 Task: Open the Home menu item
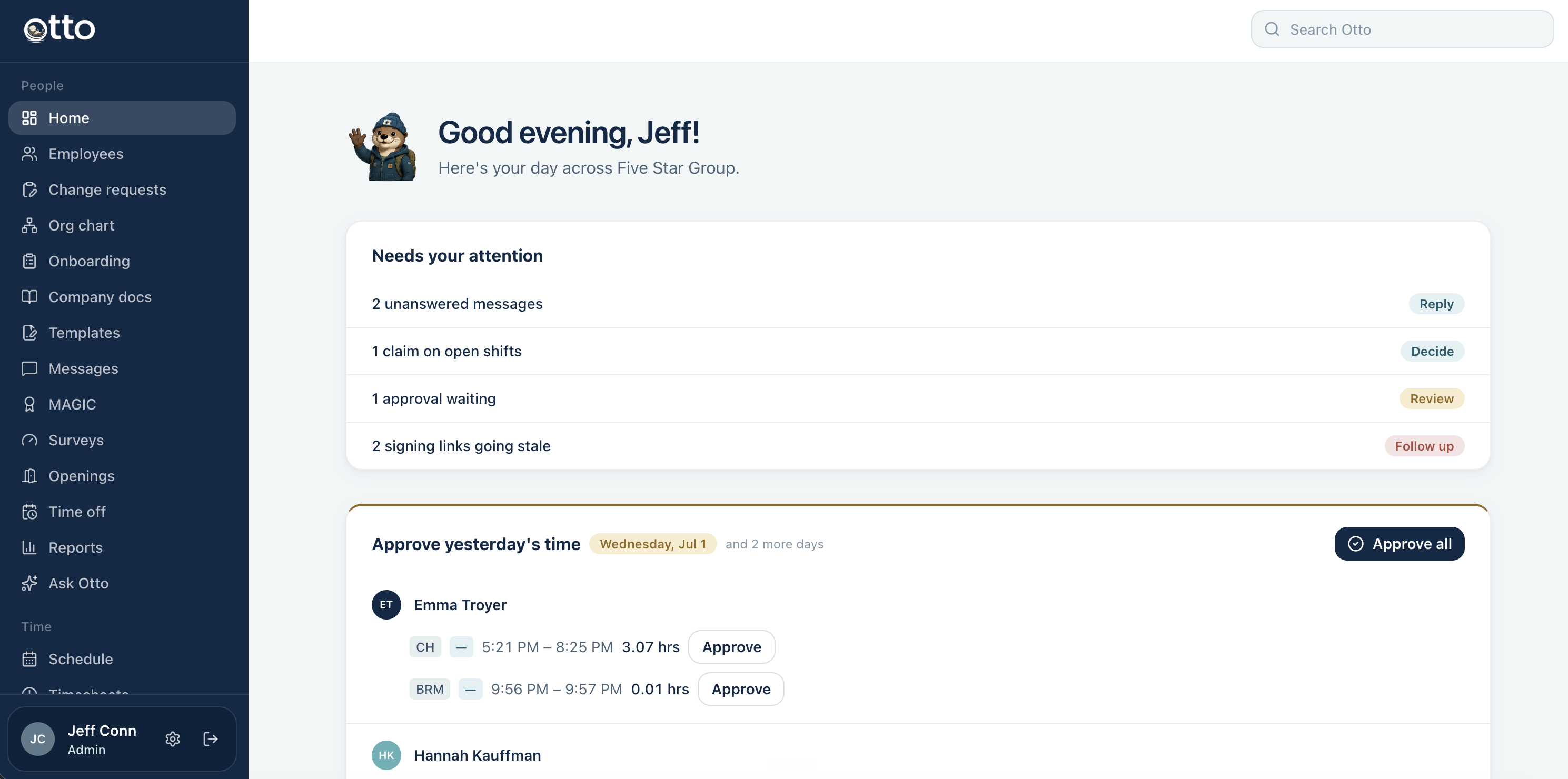tap(122, 118)
